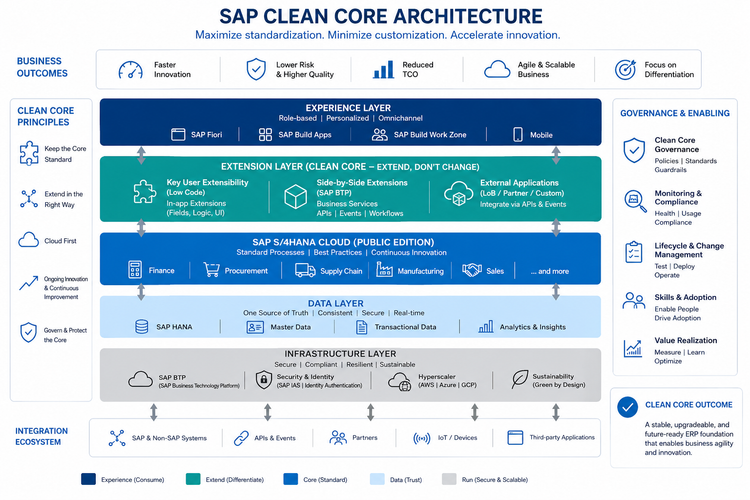Click the Lifecycle & Change Management checklist icon
This screenshot has width=750, height=500.
[634, 252]
